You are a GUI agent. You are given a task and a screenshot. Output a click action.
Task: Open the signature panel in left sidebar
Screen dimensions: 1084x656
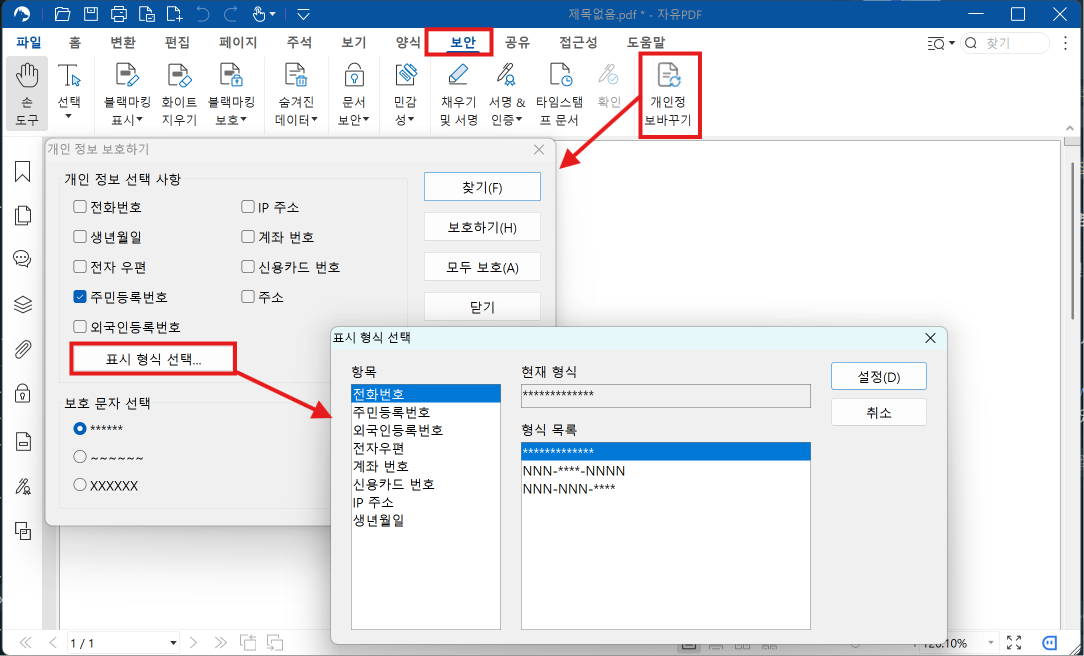point(23,486)
